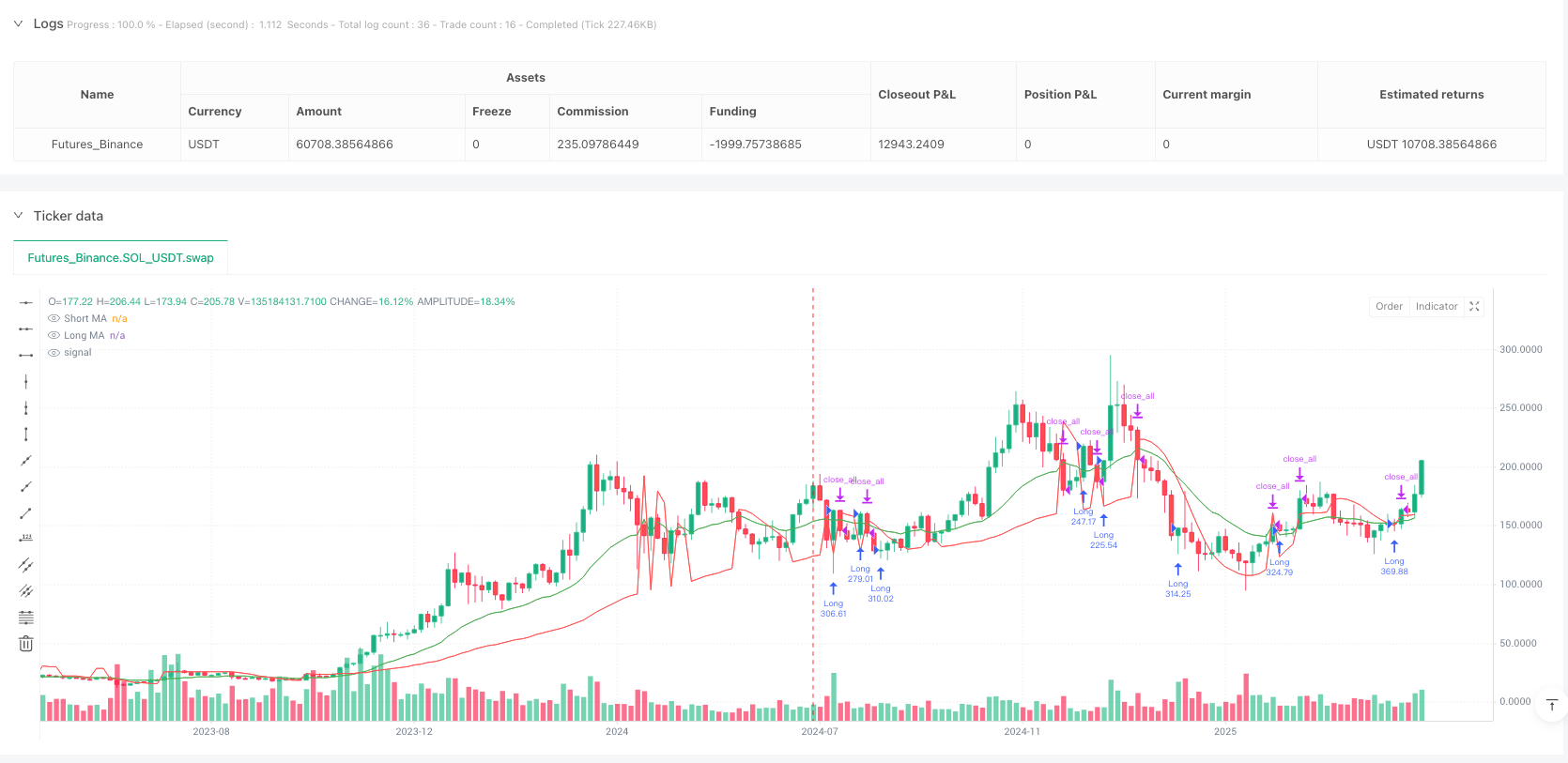This screenshot has width=1568, height=763.
Task: Click the Long 369.88 trade marker
Action: (1394, 546)
